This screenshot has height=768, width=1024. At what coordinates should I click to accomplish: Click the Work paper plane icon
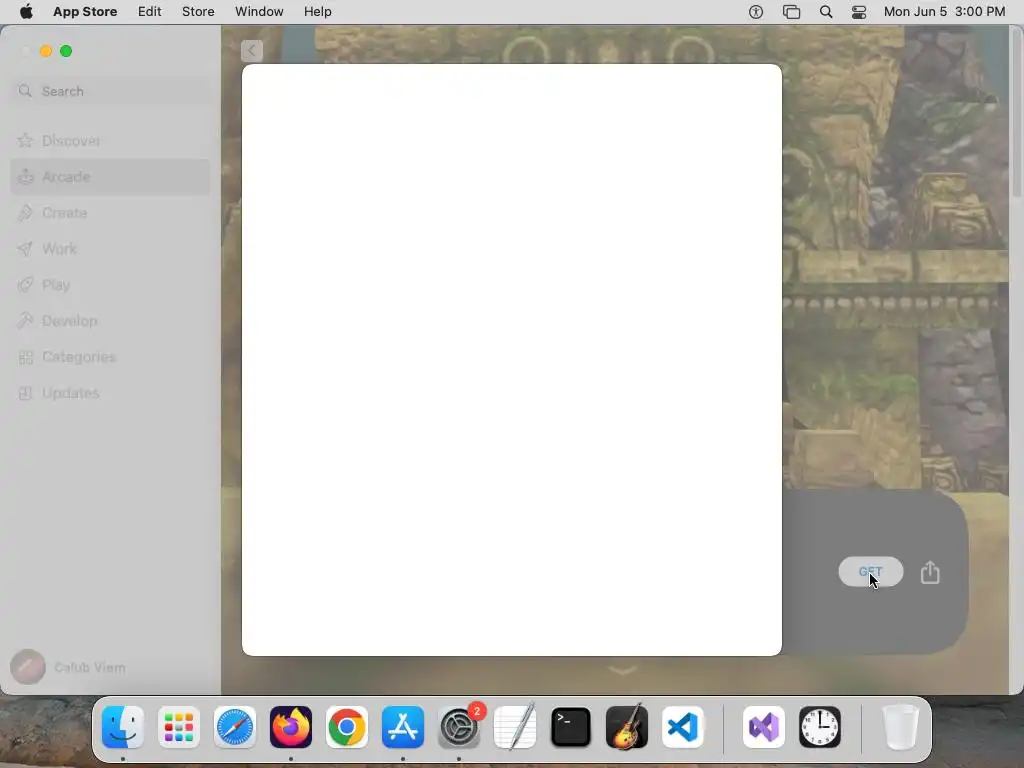25,249
